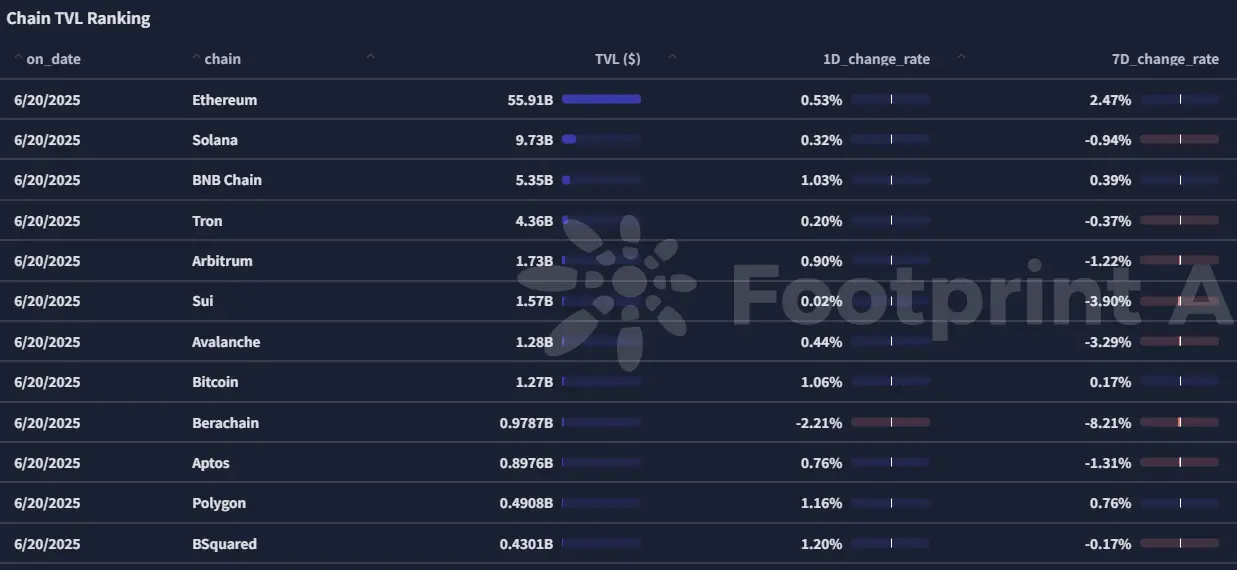The height and width of the screenshot is (570, 1237).
Task: Click the BSquared chain name
Action: tap(224, 544)
